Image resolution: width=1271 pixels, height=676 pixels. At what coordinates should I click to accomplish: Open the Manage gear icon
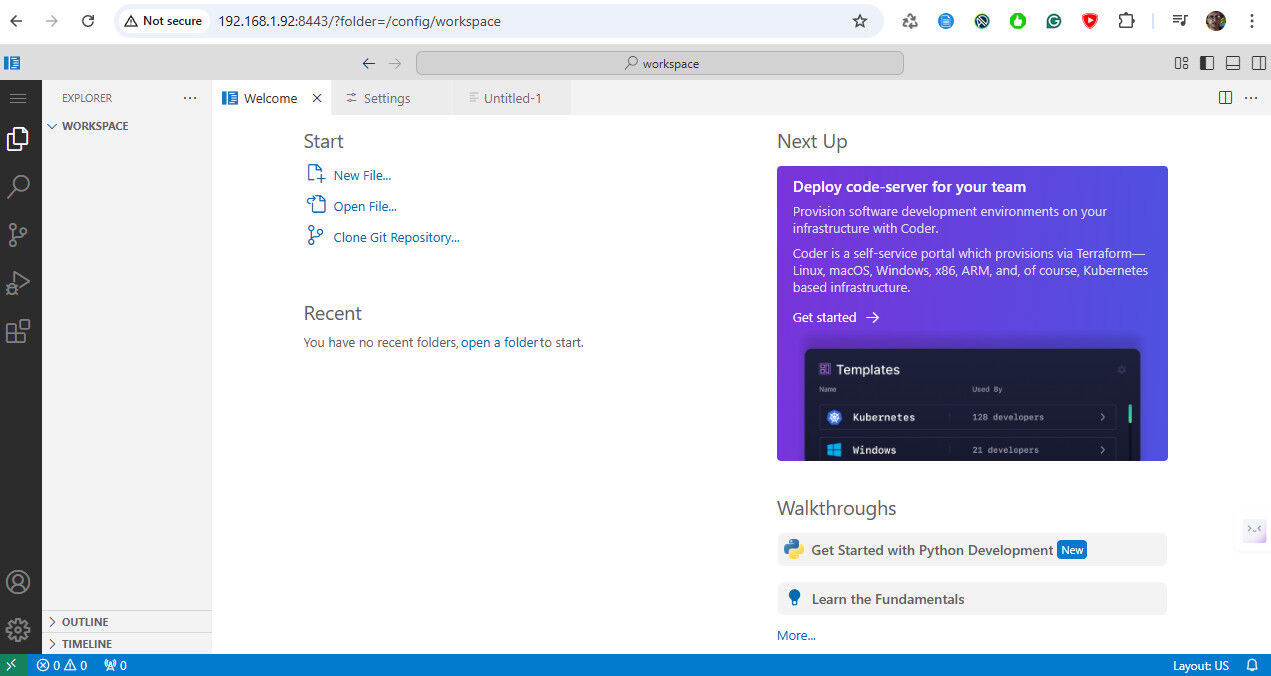tap(18, 629)
